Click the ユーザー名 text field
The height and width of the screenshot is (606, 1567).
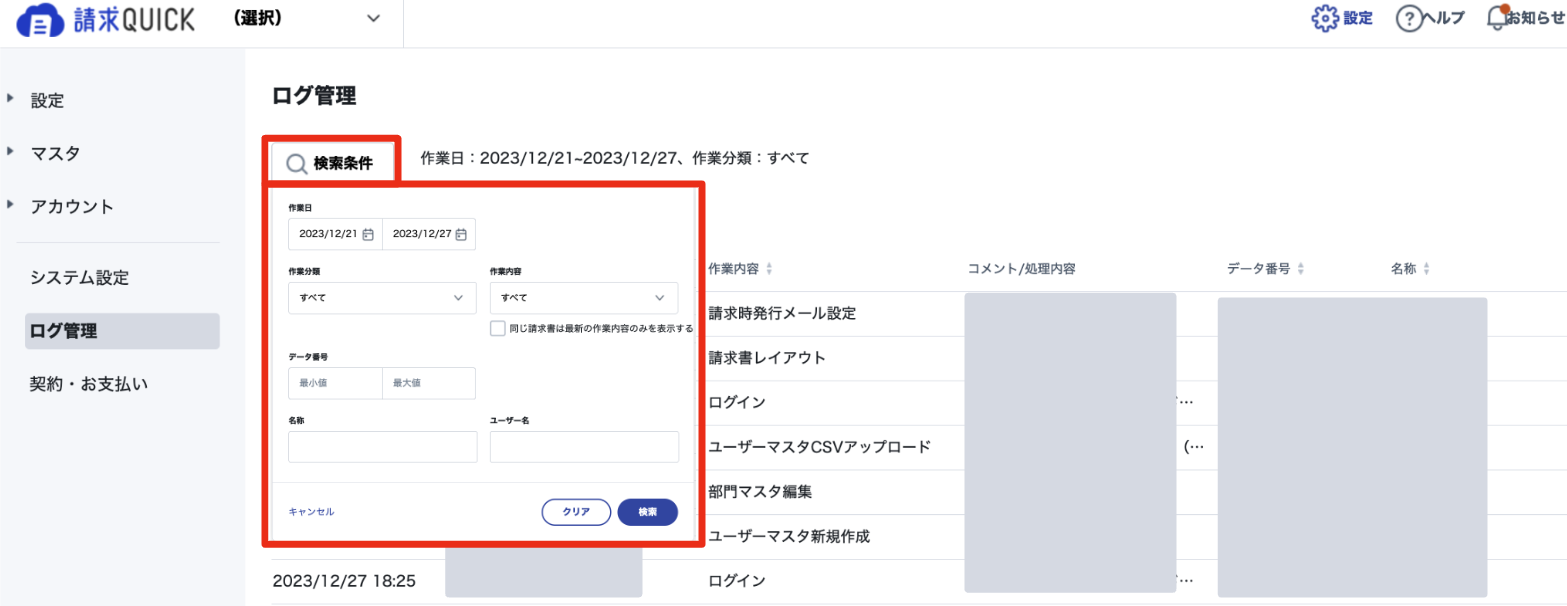[x=584, y=447]
